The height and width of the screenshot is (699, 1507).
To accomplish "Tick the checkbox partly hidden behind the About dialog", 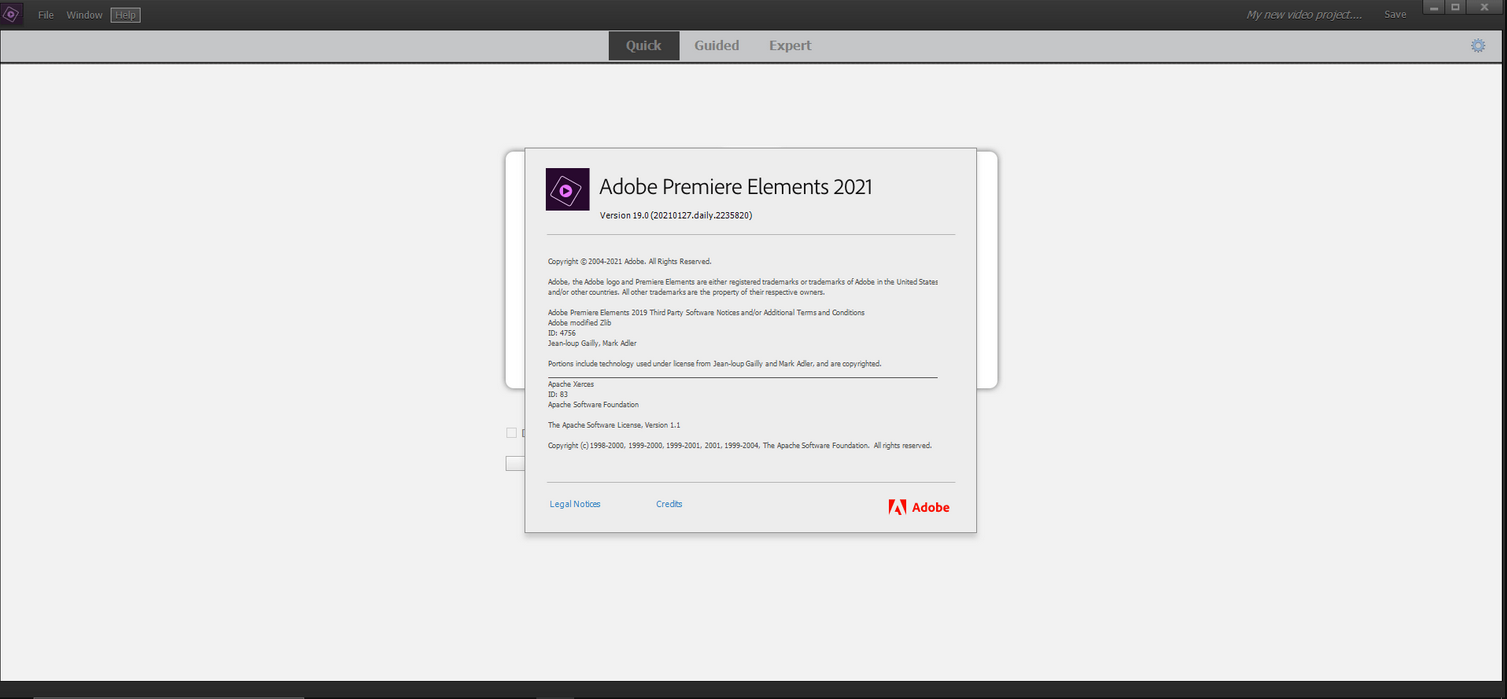I will tap(512, 433).
